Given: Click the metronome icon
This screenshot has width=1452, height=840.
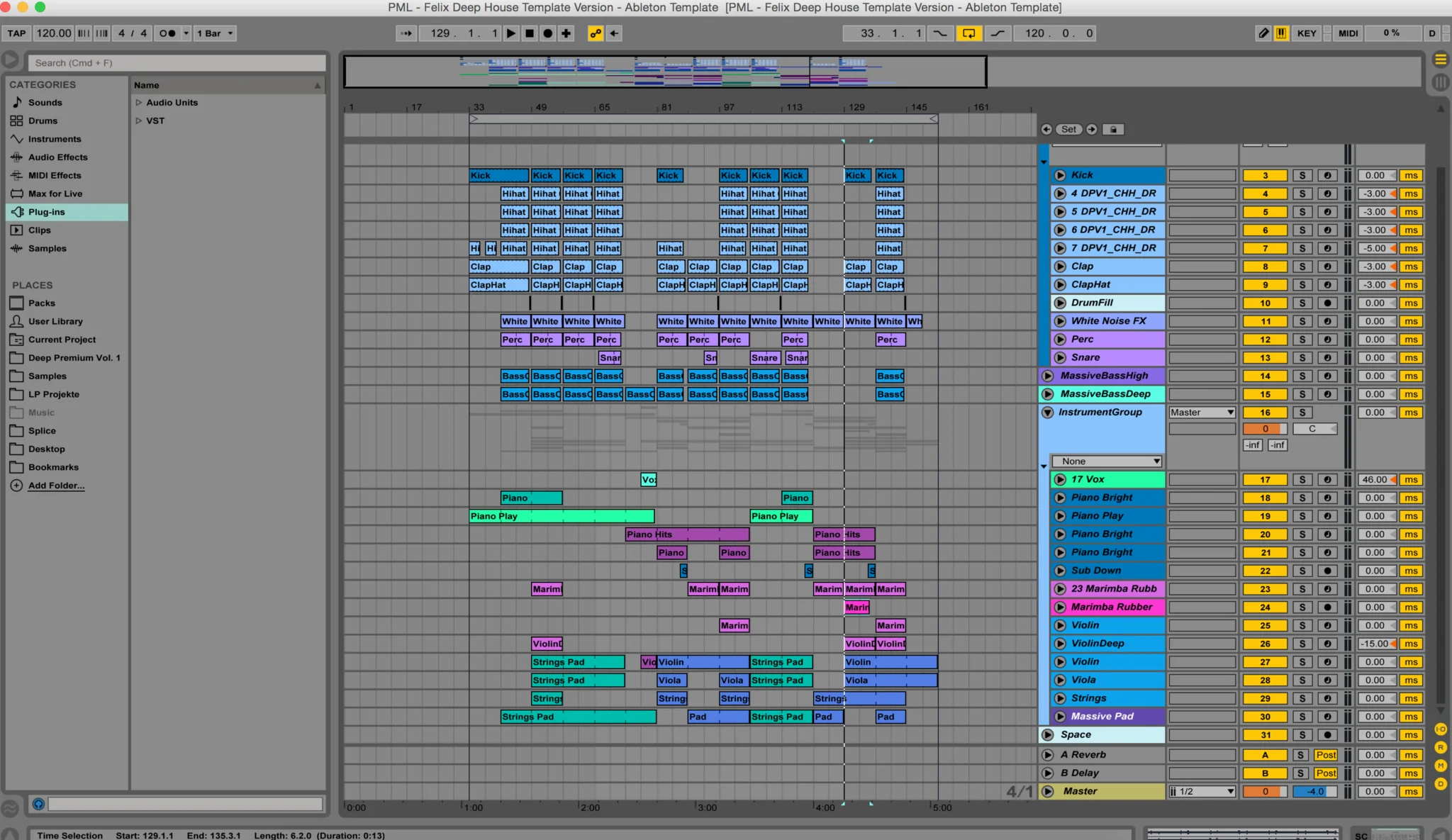Looking at the screenshot, I should (167, 33).
